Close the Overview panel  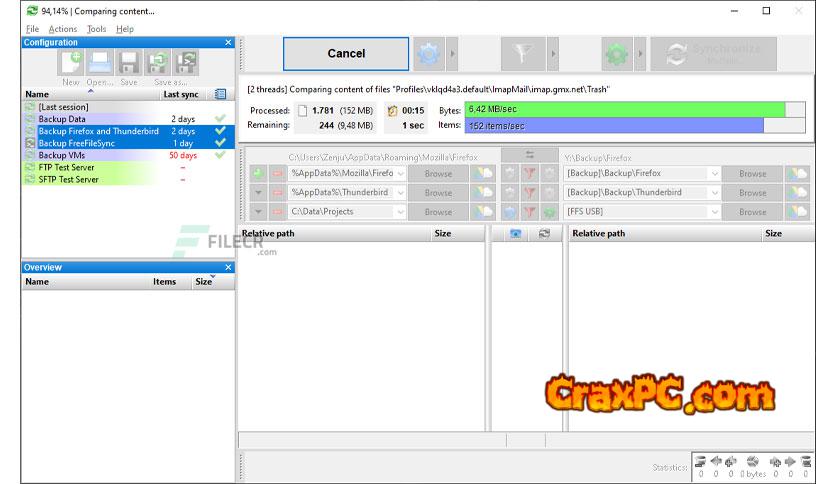228,268
